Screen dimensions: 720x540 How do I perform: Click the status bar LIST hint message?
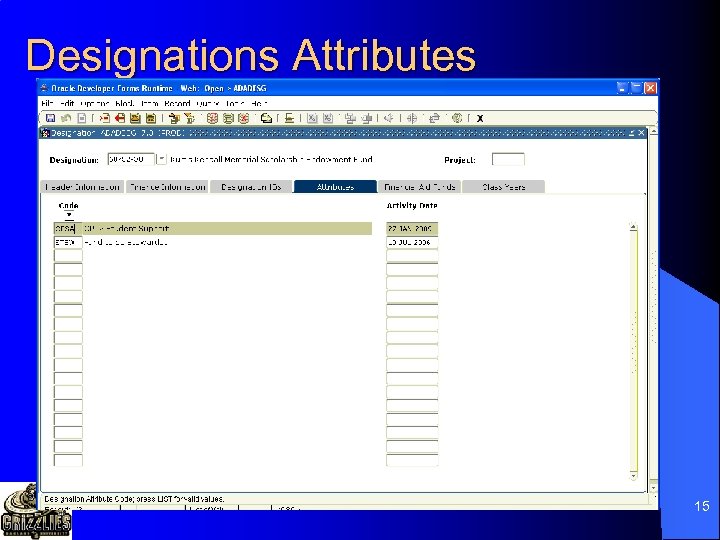point(135,499)
